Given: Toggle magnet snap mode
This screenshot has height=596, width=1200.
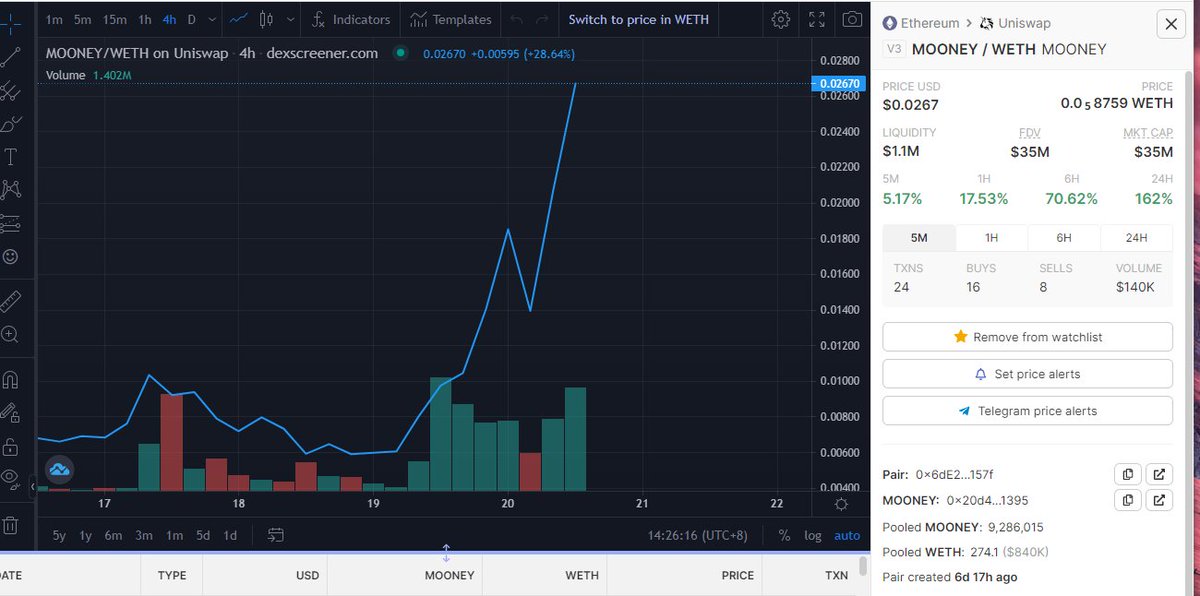Looking at the screenshot, I should point(11,380).
